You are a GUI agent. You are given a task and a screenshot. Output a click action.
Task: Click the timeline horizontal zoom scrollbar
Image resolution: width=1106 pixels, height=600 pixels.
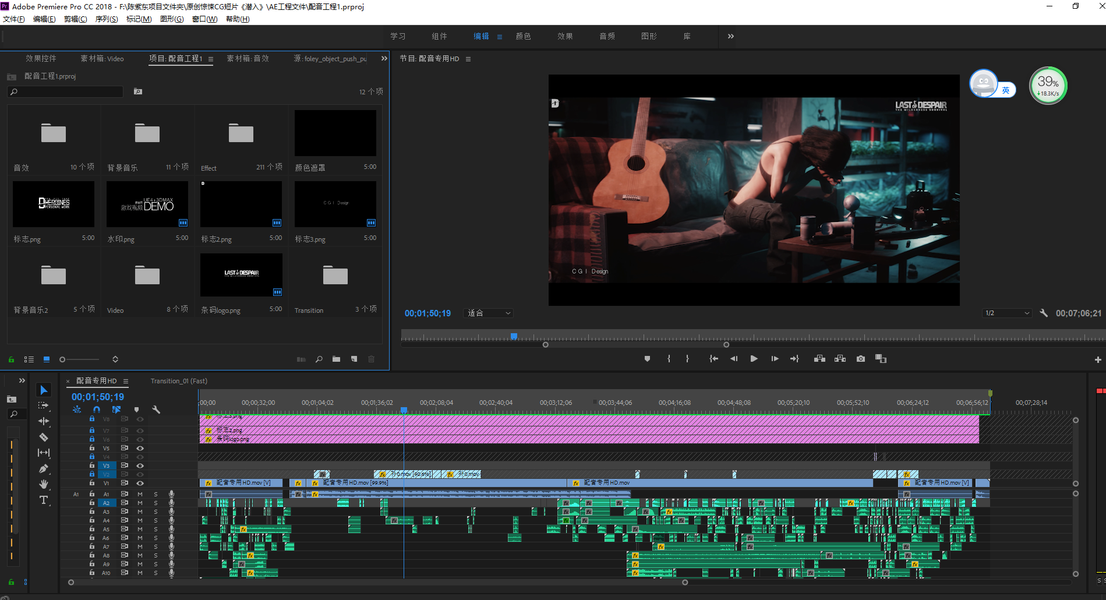(377, 582)
